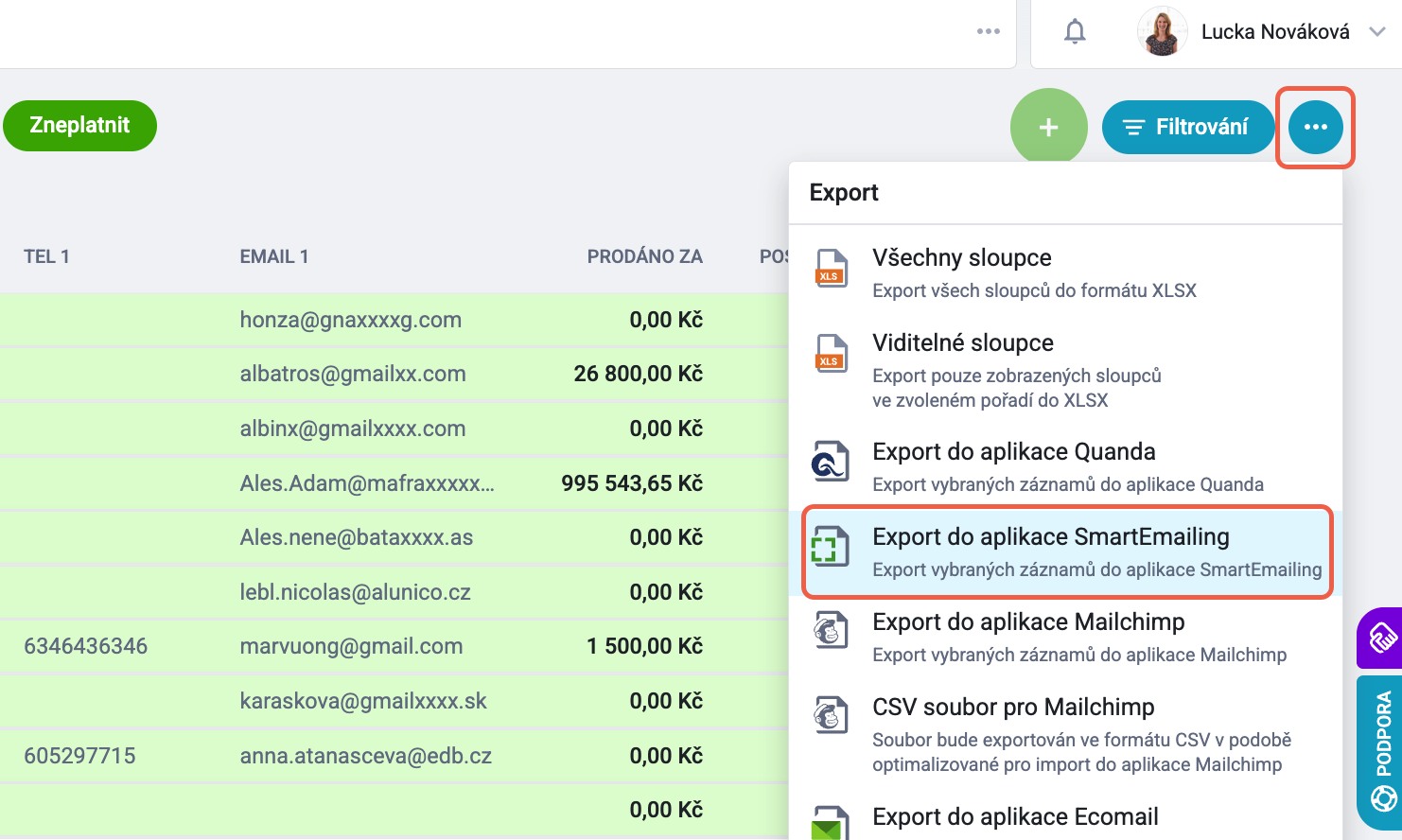The image size is (1402, 840).
Task: Click the grey three-dots in top bar
Action: pos(989,31)
